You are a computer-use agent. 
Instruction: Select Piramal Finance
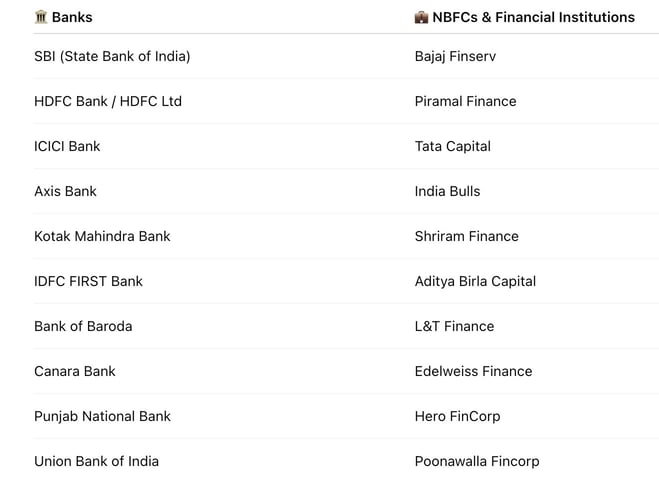point(466,101)
